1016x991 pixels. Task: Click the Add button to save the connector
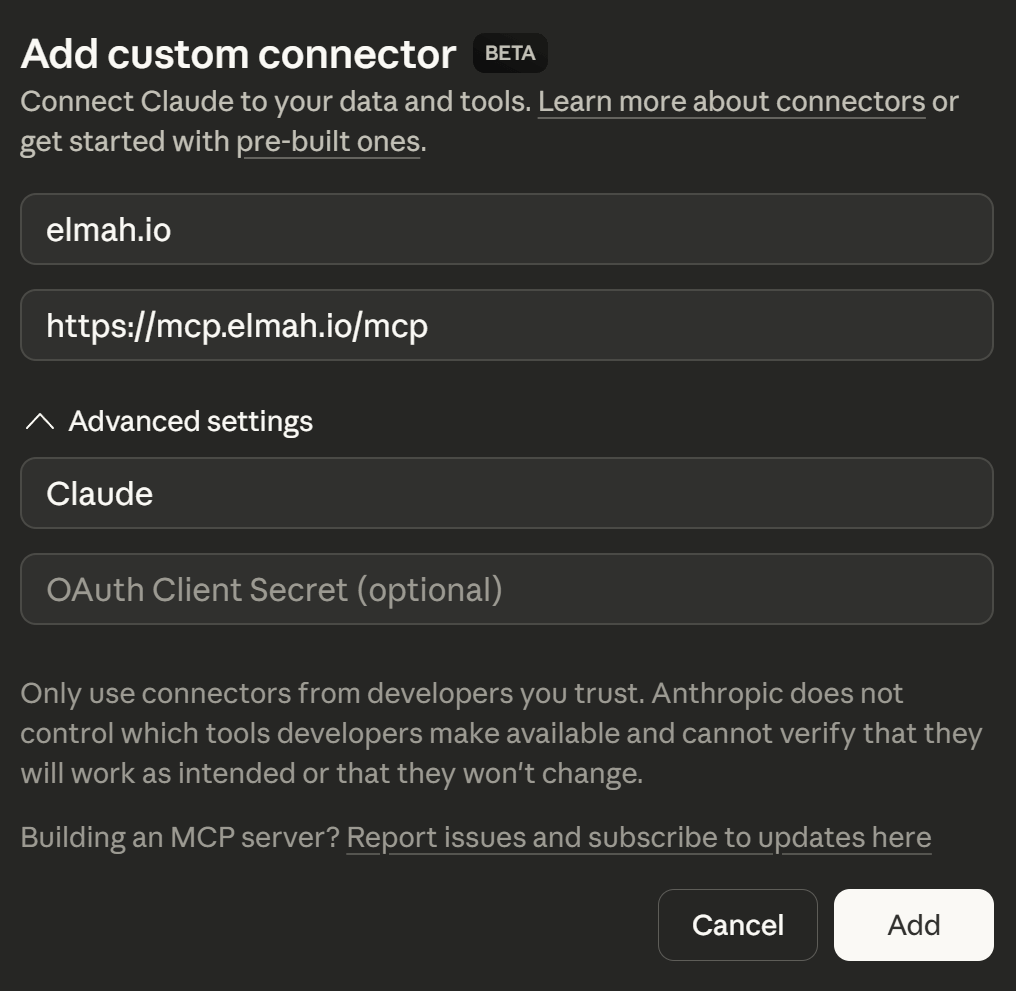pyautogui.click(x=911, y=925)
